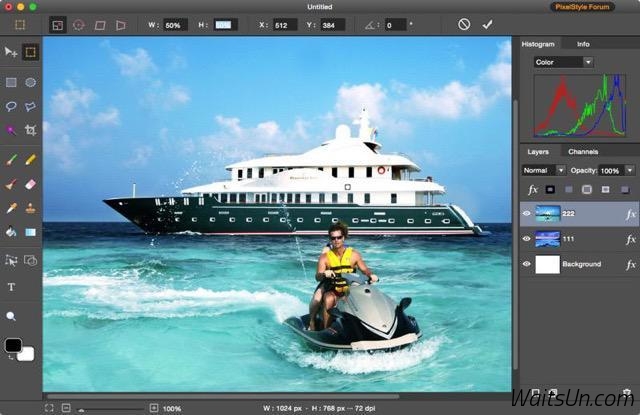The height and width of the screenshot is (415, 640).
Task: Select the Text tool
Action: 11,287
